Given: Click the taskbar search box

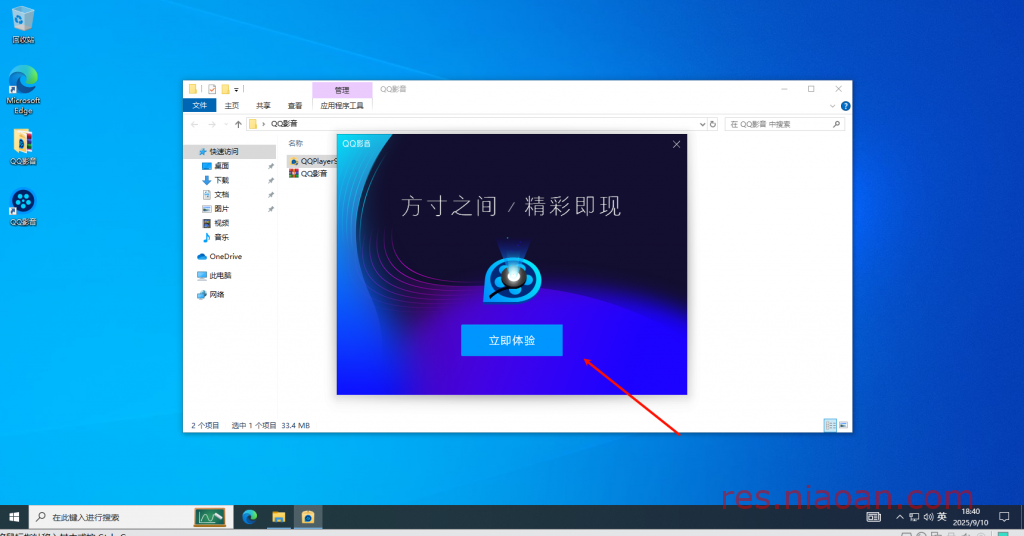Looking at the screenshot, I should click(x=129, y=517).
